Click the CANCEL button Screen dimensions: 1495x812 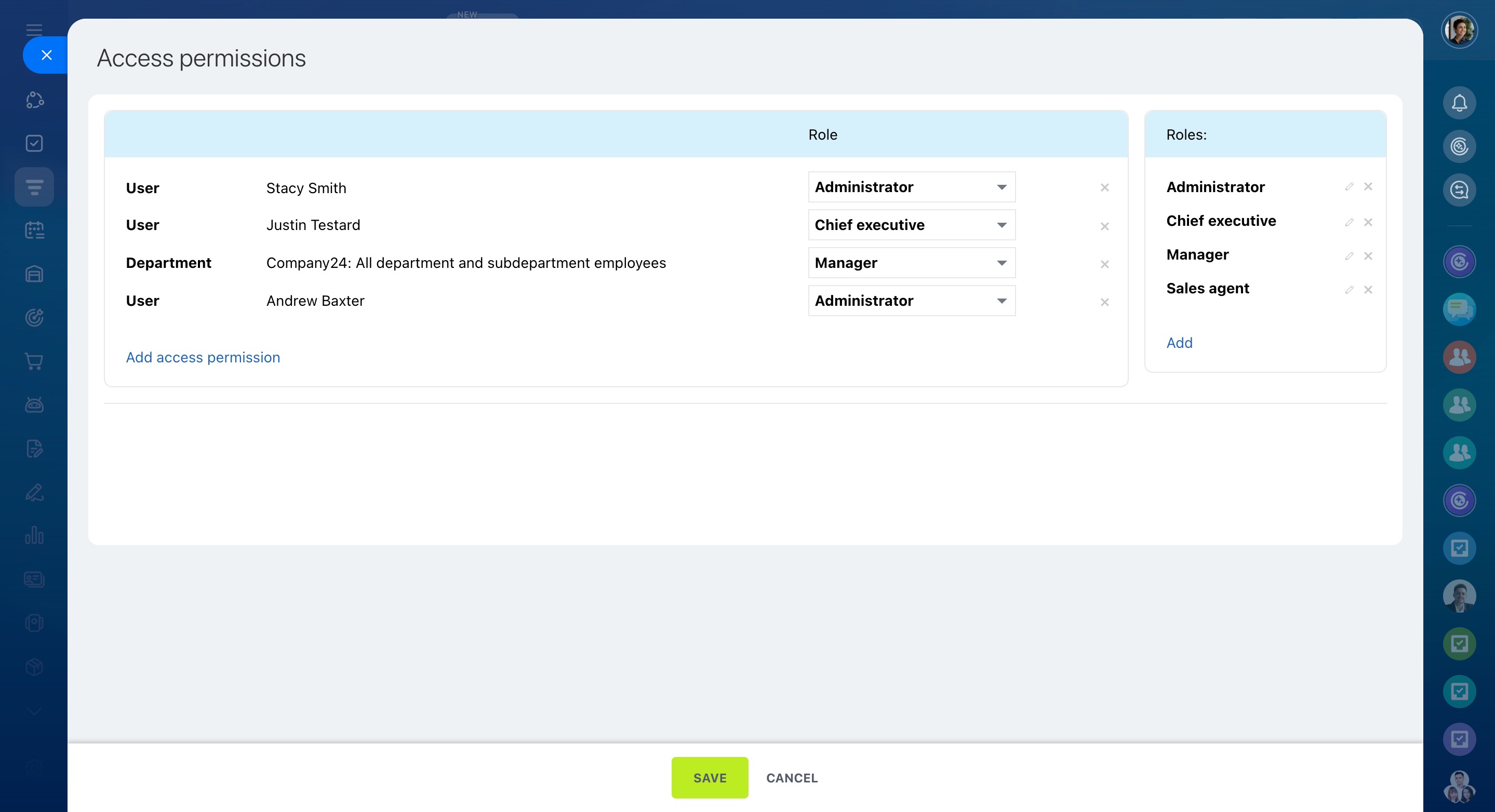(x=792, y=778)
